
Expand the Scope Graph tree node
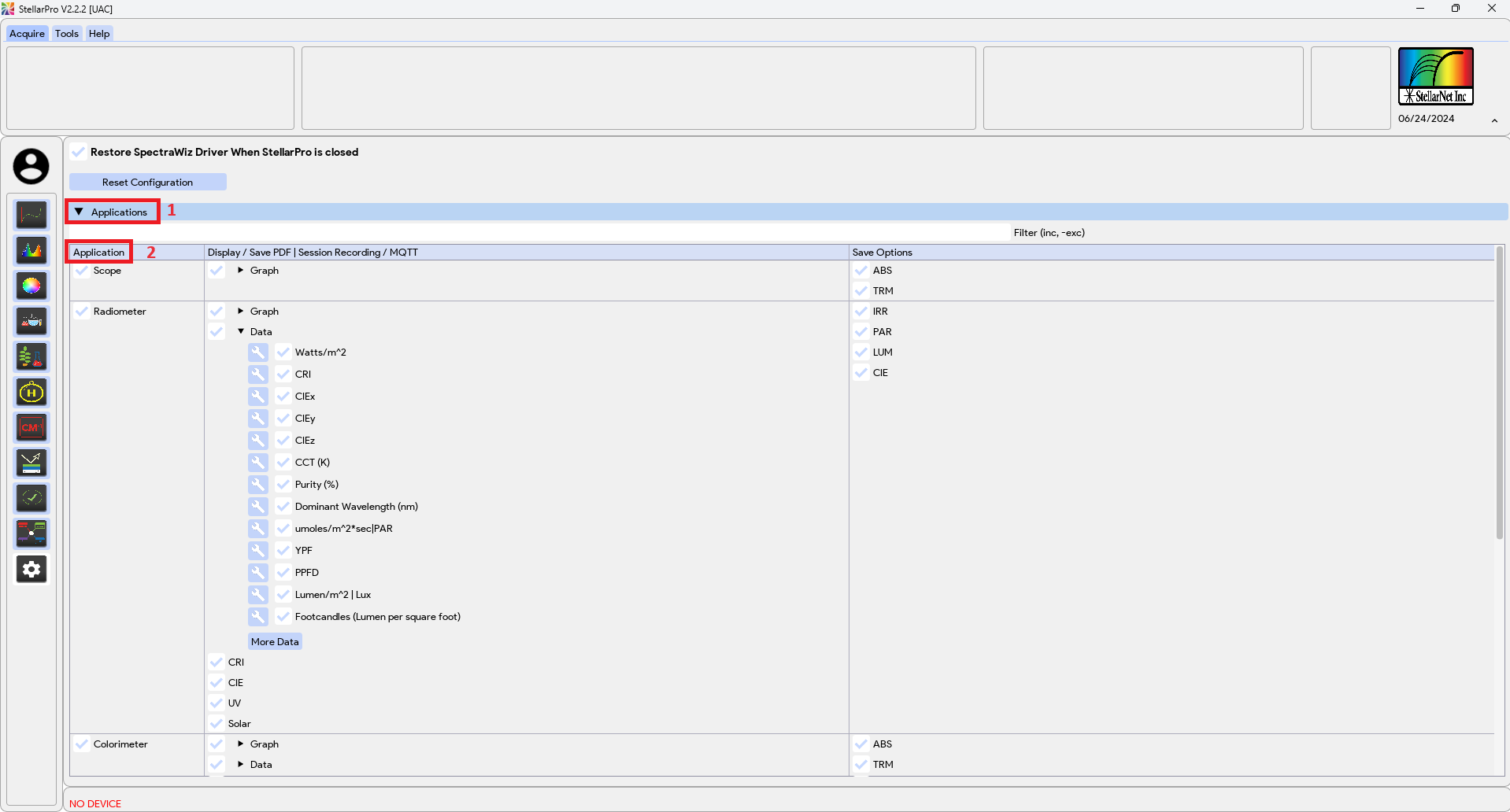(241, 271)
